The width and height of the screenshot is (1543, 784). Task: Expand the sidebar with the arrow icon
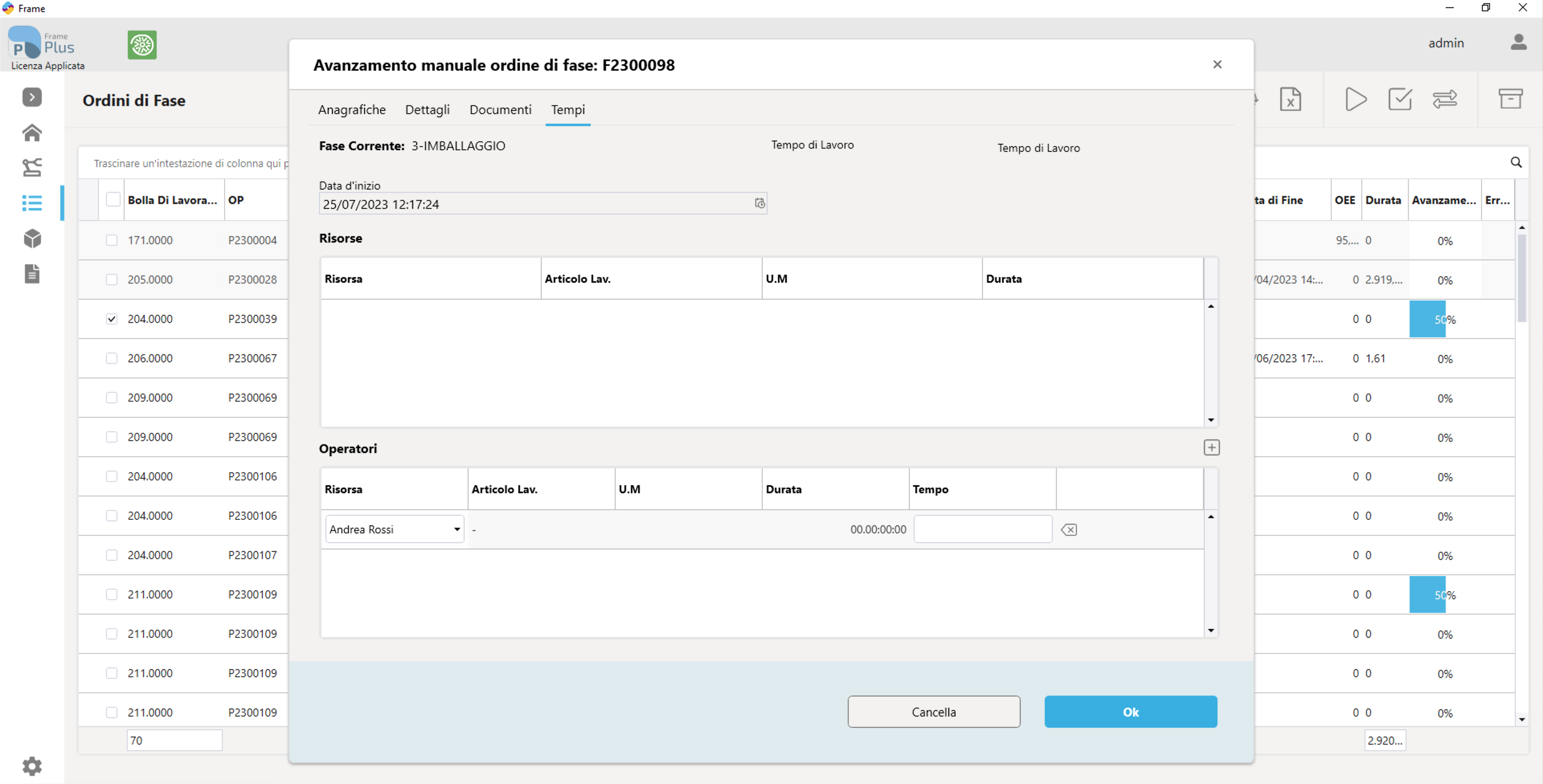point(32,96)
